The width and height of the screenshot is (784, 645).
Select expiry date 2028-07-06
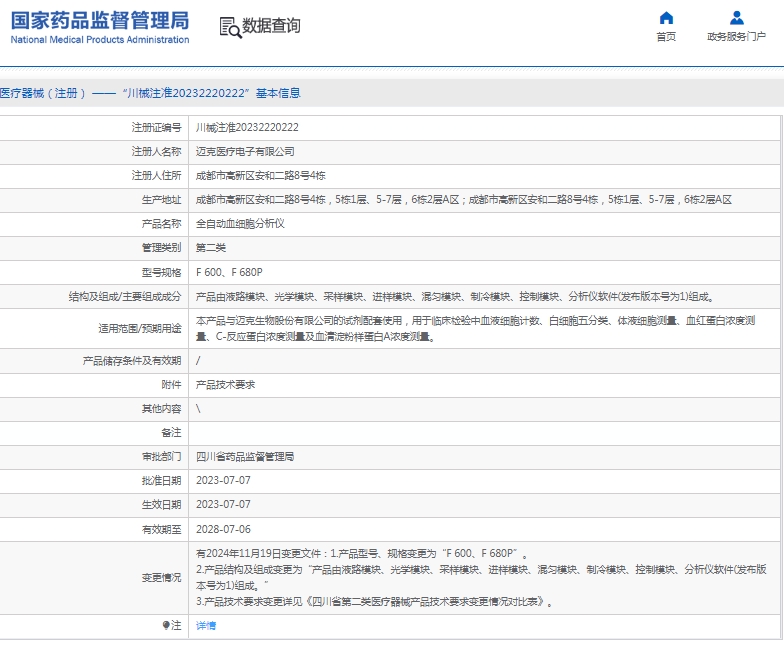pyautogui.click(x=223, y=530)
